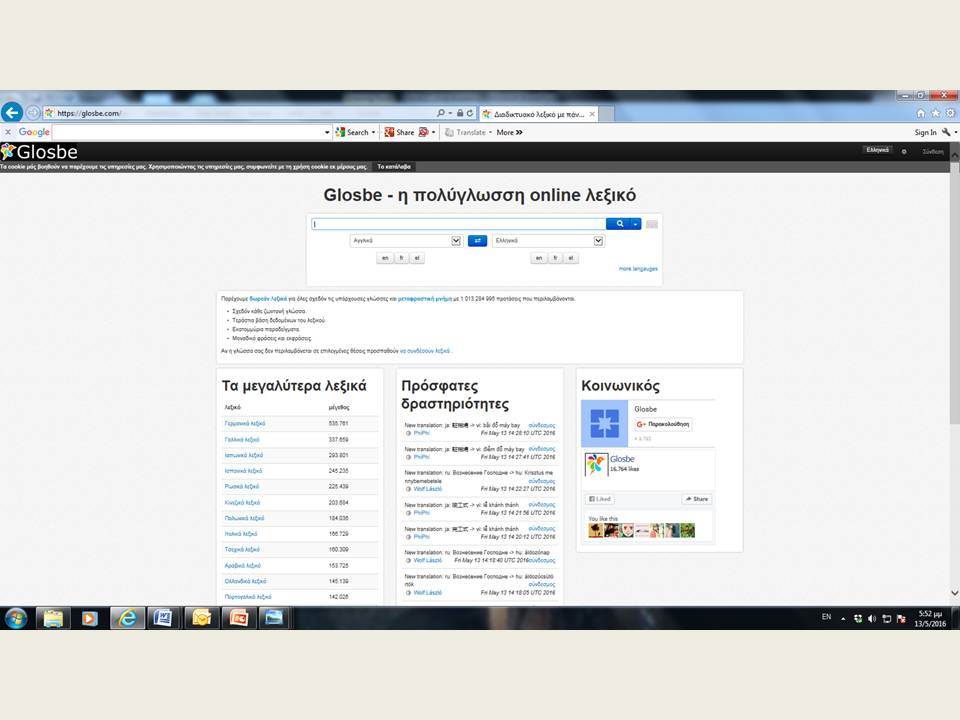Choose 'fr' shortcut under target language
The height and width of the screenshot is (720, 960).
(555, 258)
